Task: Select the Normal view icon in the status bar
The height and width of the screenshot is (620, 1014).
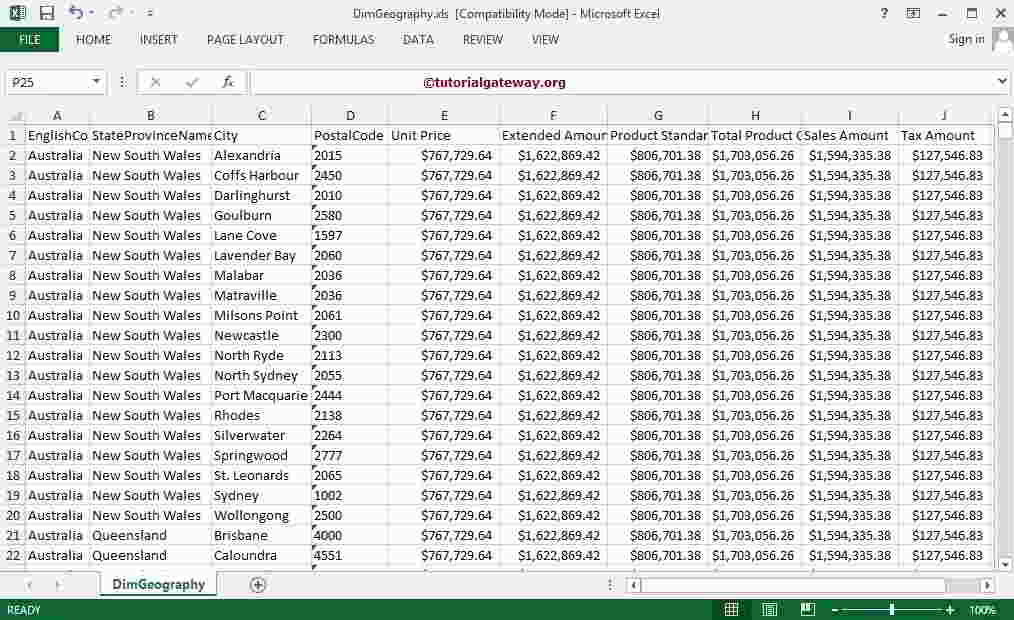Action: pyautogui.click(x=731, y=609)
